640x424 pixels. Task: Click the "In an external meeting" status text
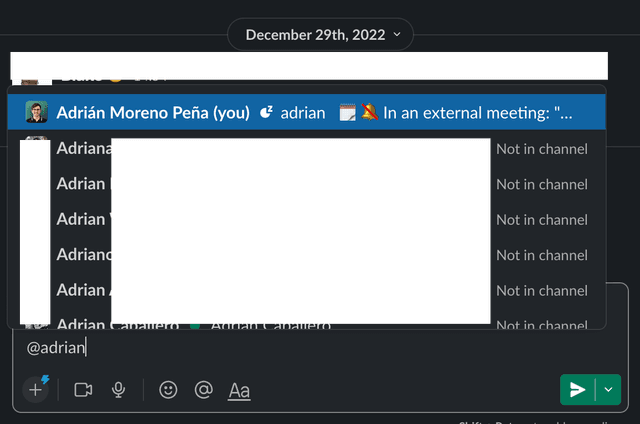tap(478, 113)
